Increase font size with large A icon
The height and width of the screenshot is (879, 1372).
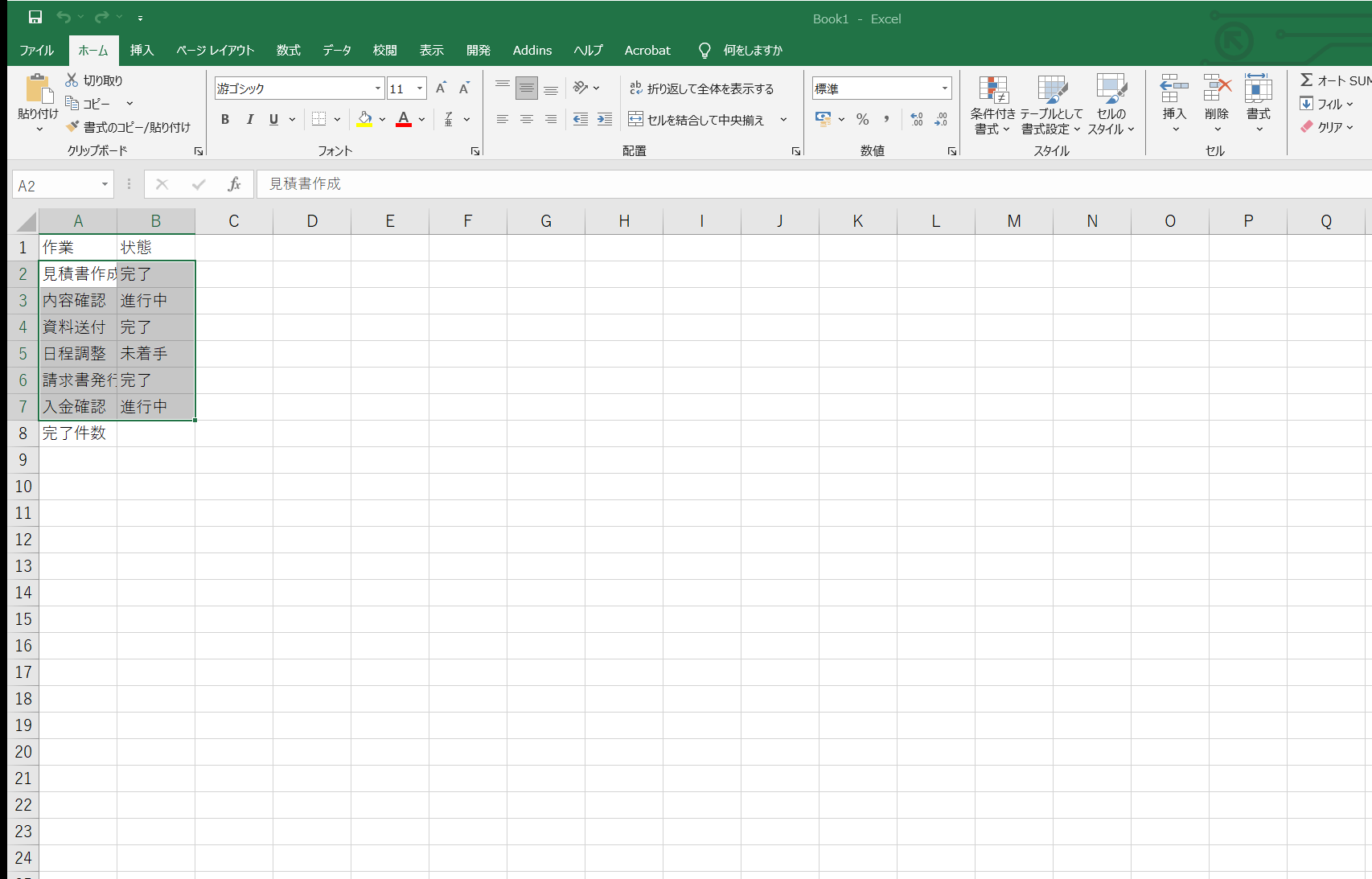coord(441,88)
